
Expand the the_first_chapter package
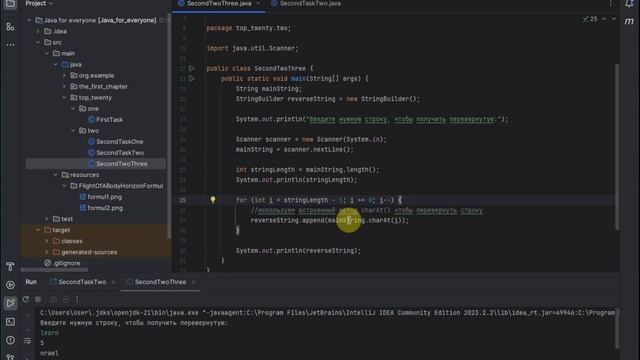click(64, 87)
